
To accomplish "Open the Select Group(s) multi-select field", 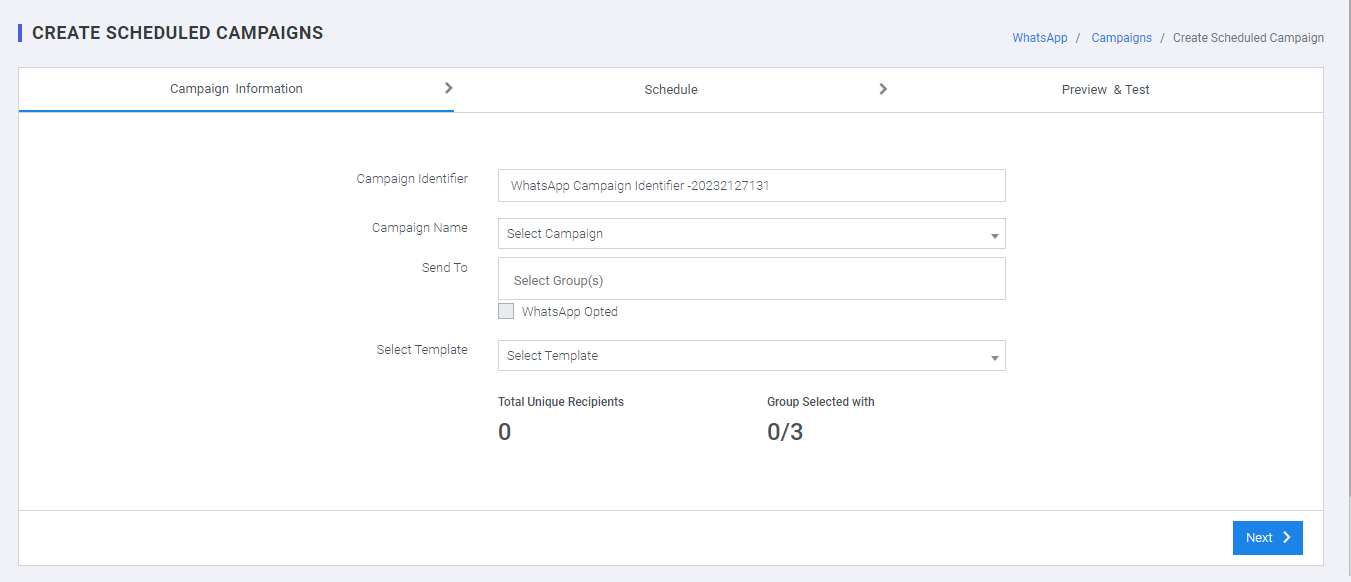I will [752, 279].
